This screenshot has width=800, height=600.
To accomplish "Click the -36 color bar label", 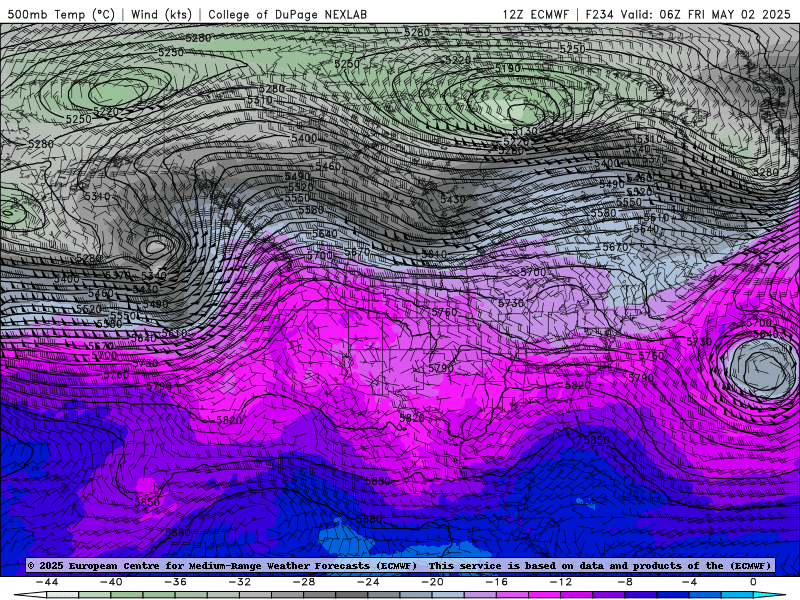I will tap(175, 582).
